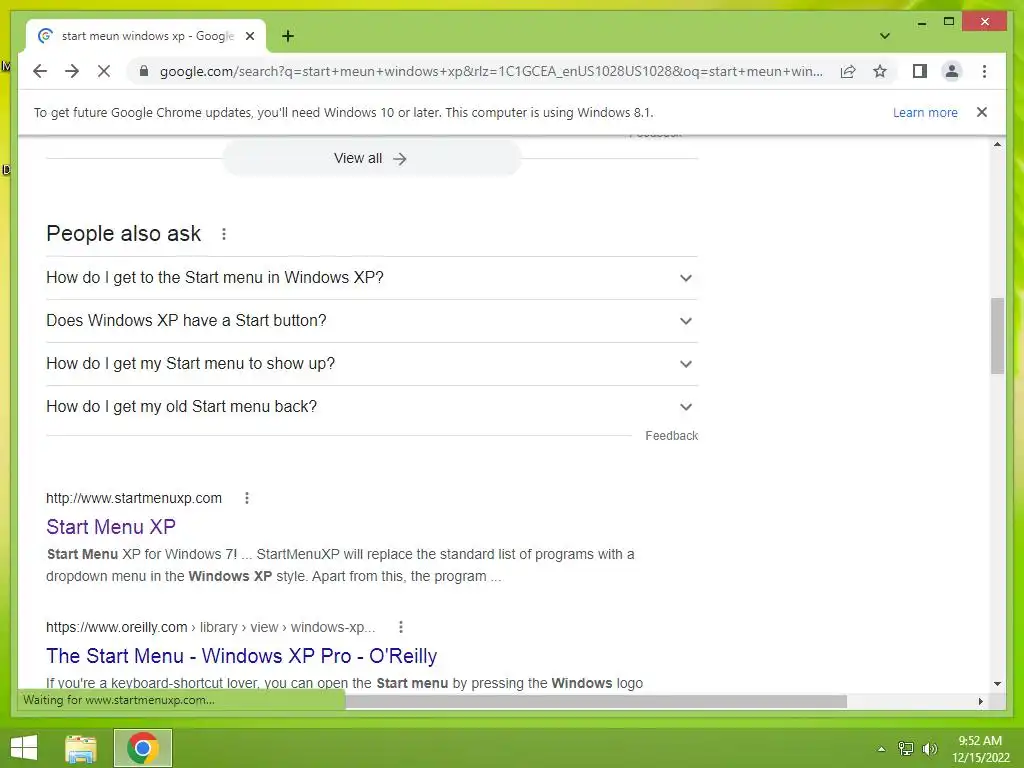Screen dimensions: 1024x768
Task: Share this page using share icon
Action: tap(848, 71)
